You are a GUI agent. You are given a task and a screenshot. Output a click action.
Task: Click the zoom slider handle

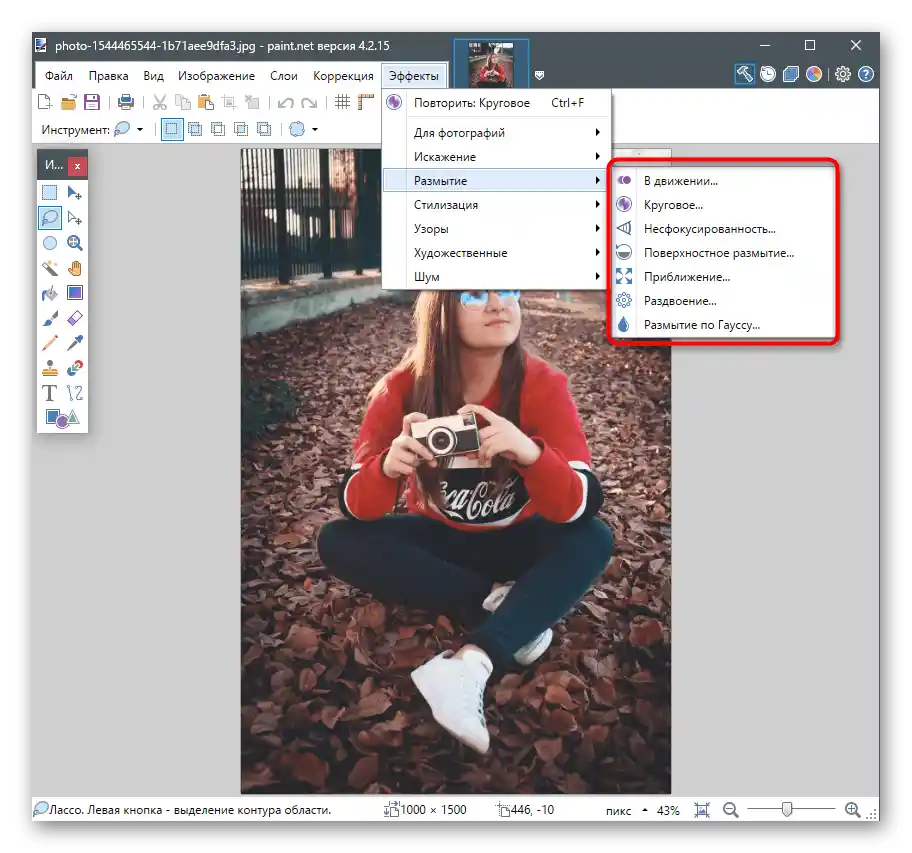pos(787,809)
